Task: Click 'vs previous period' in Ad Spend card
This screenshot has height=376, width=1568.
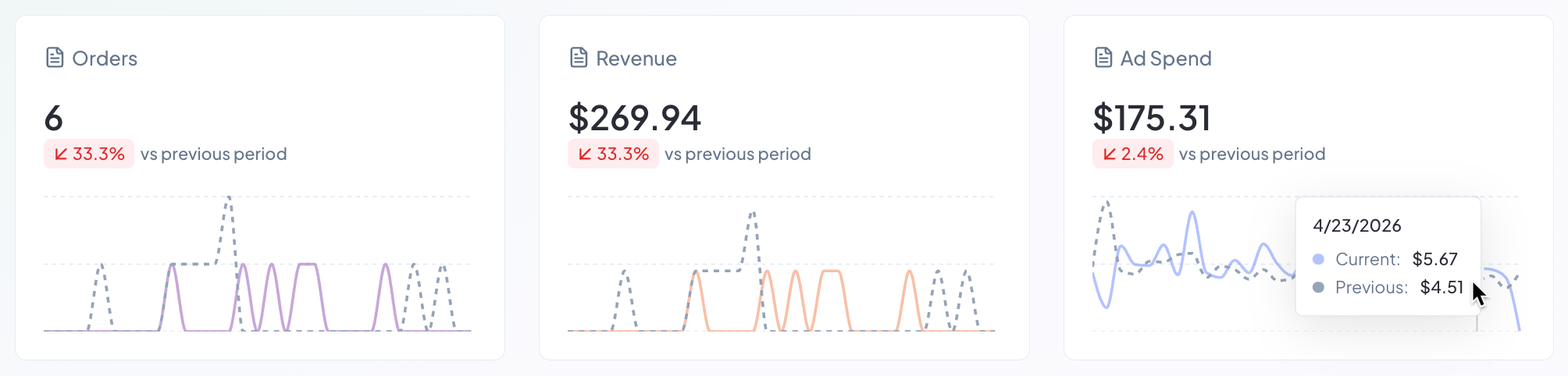Action: [x=1253, y=154]
